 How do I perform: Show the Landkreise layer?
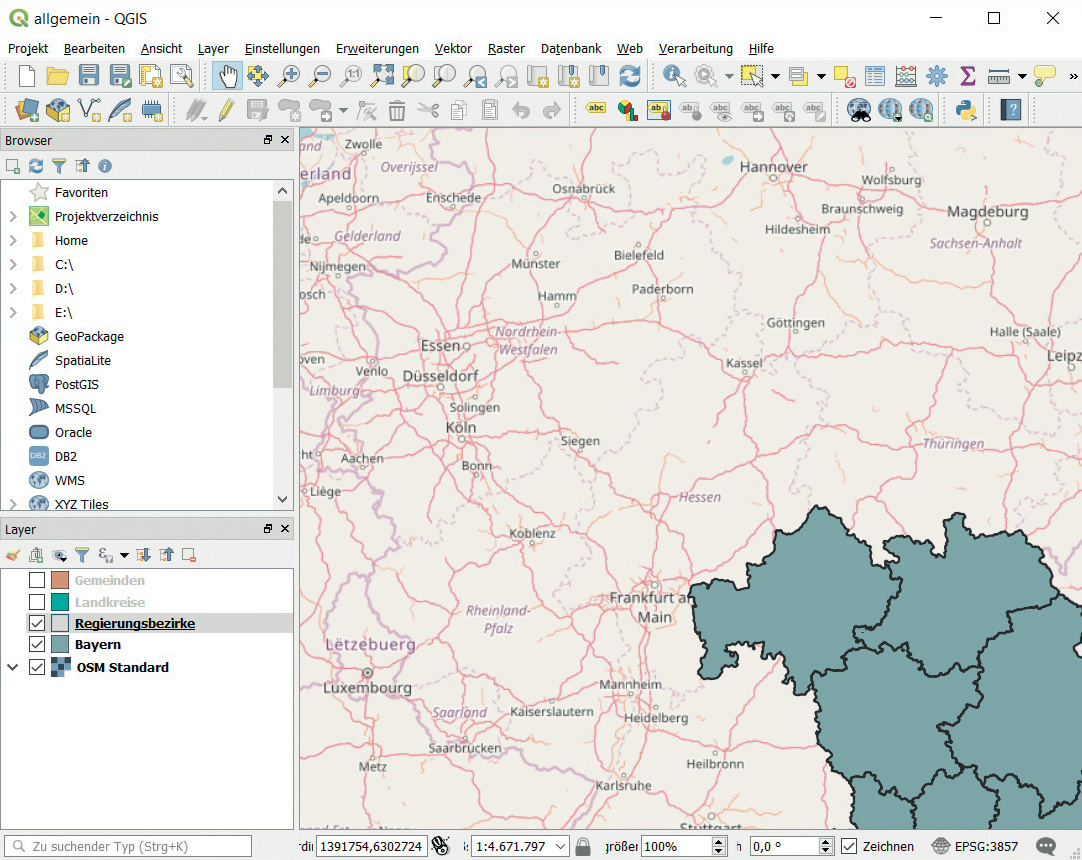pyautogui.click(x=37, y=602)
